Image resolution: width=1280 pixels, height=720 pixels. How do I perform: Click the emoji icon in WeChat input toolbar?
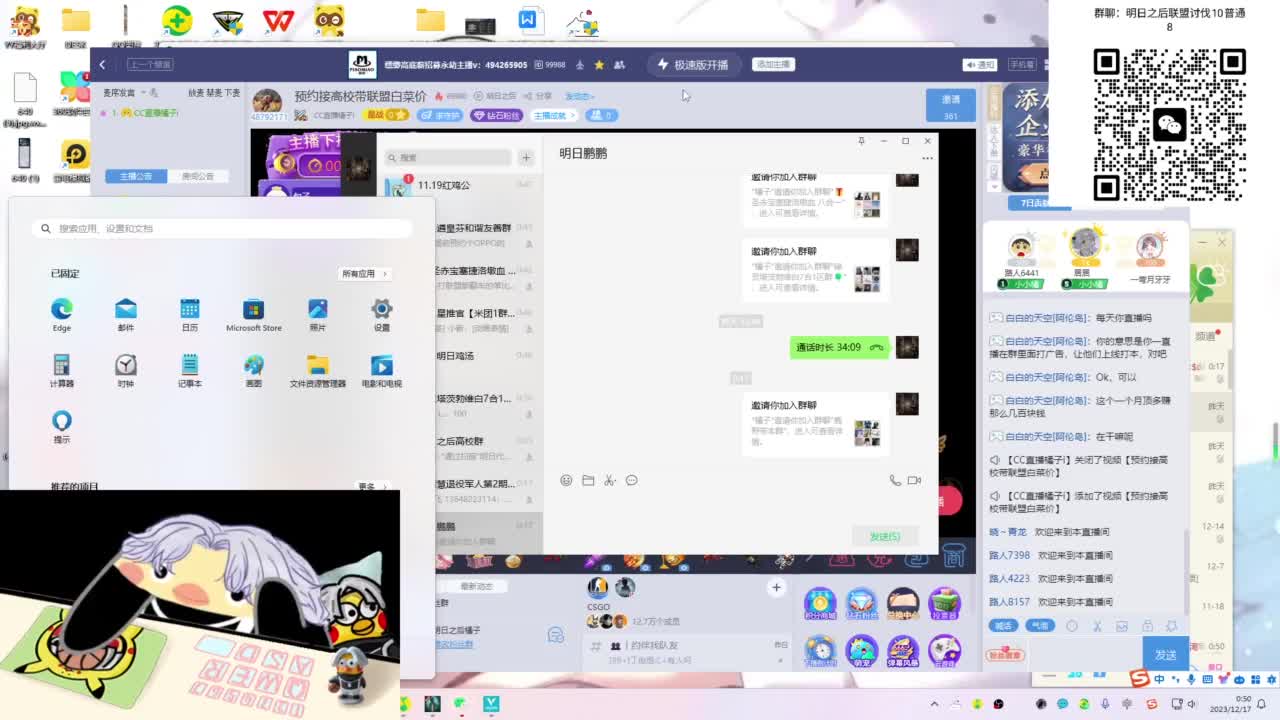(566, 480)
